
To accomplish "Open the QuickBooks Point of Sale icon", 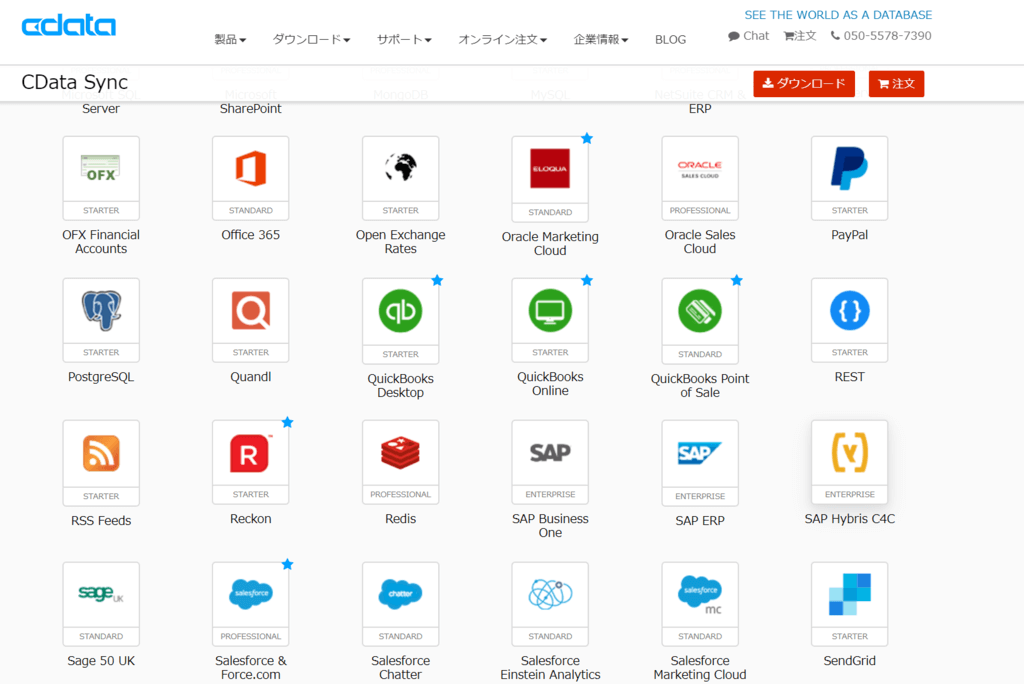I will [699, 312].
